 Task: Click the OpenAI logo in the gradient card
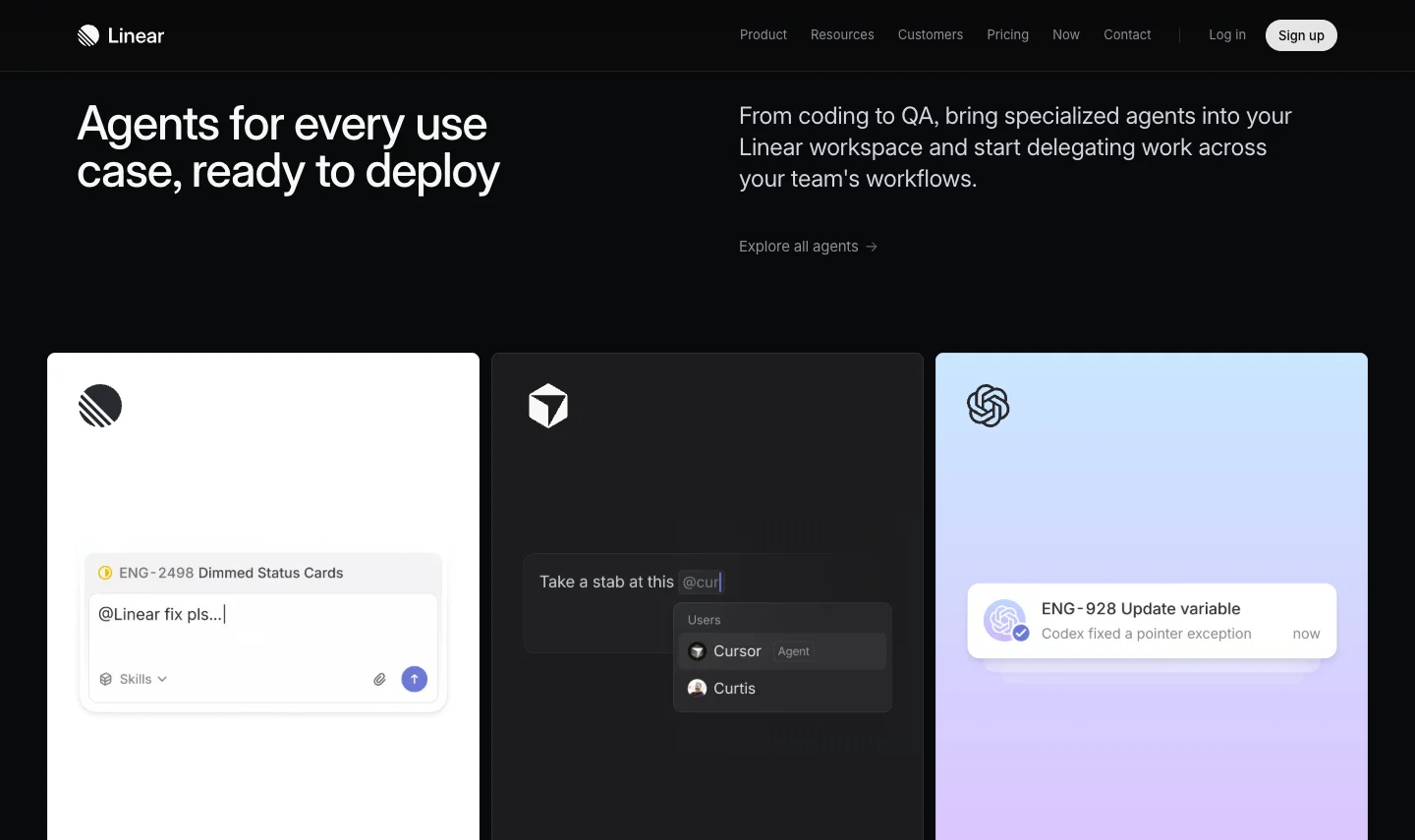coord(989,406)
